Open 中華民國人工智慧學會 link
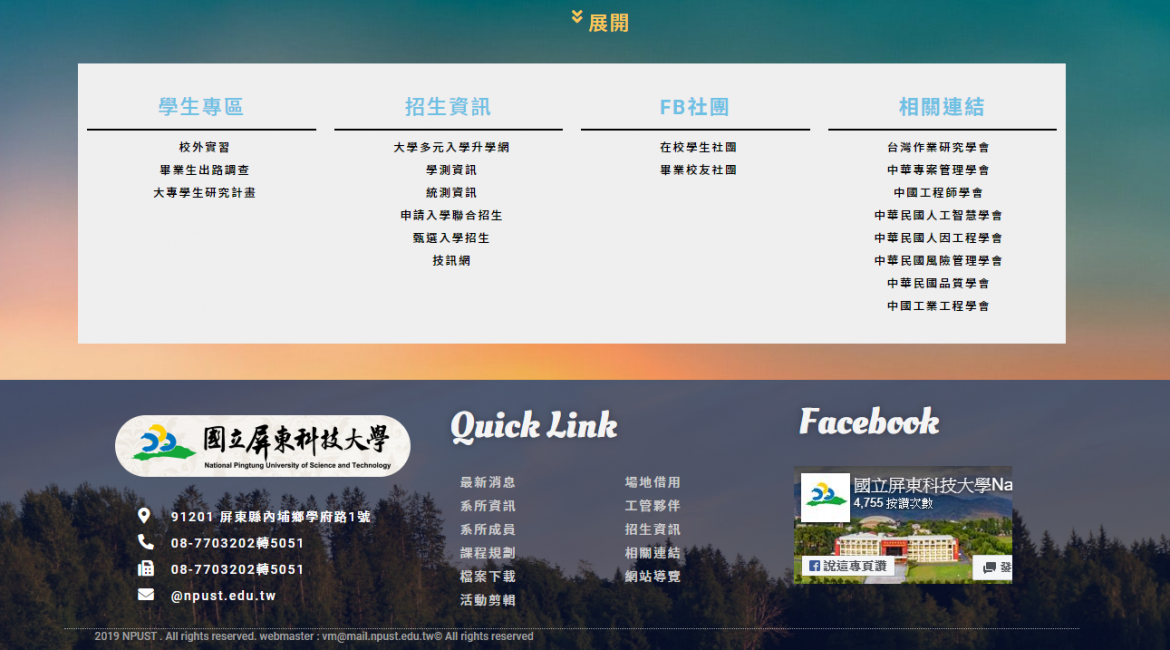 (937, 215)
